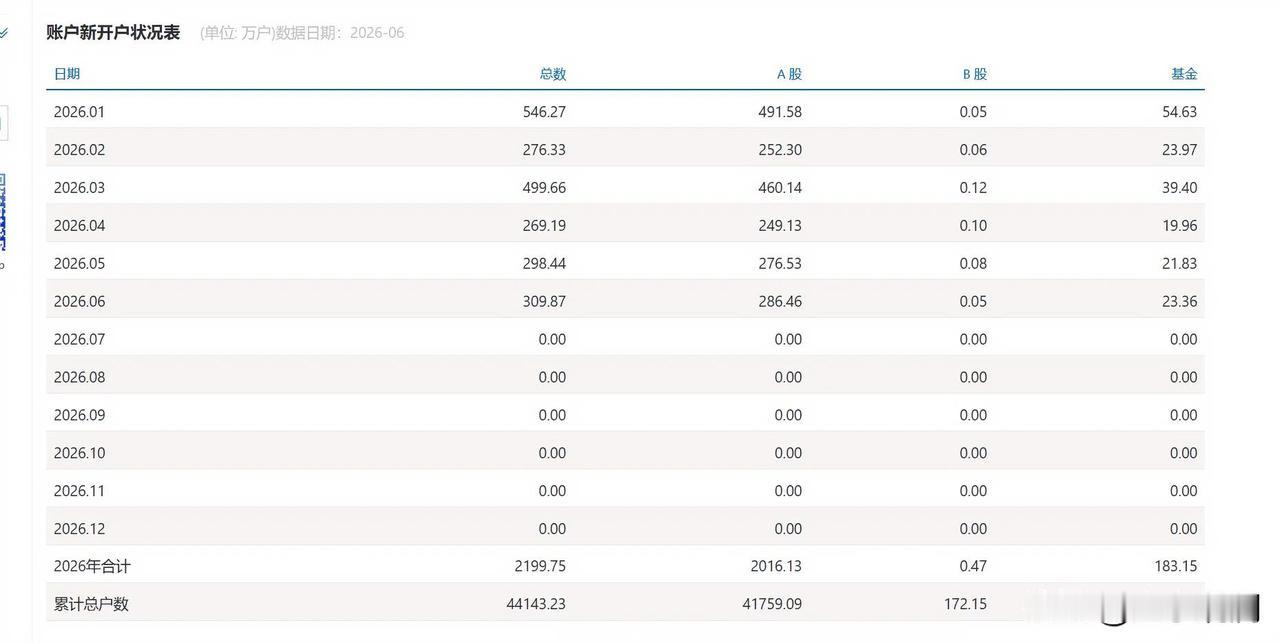Click the double-check icon at the left edge

click(4, 33)
